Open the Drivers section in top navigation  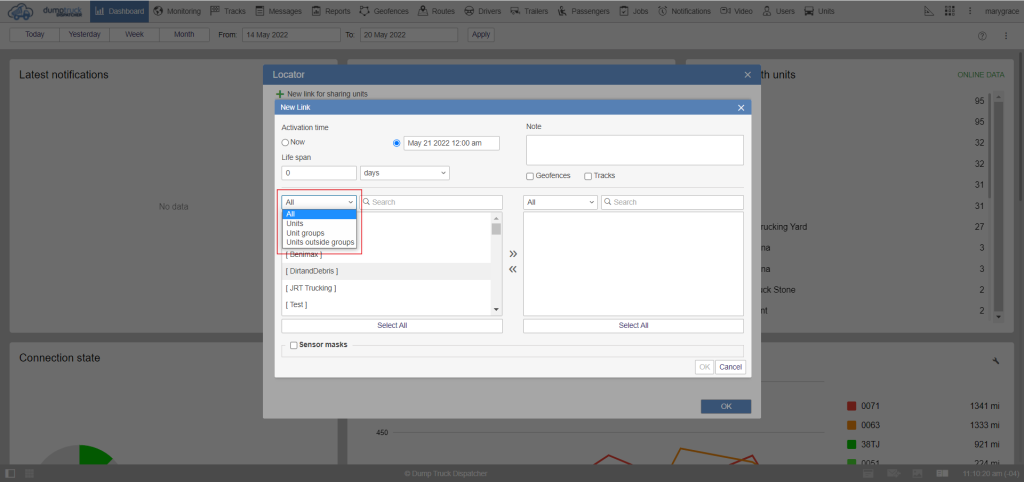483,11
